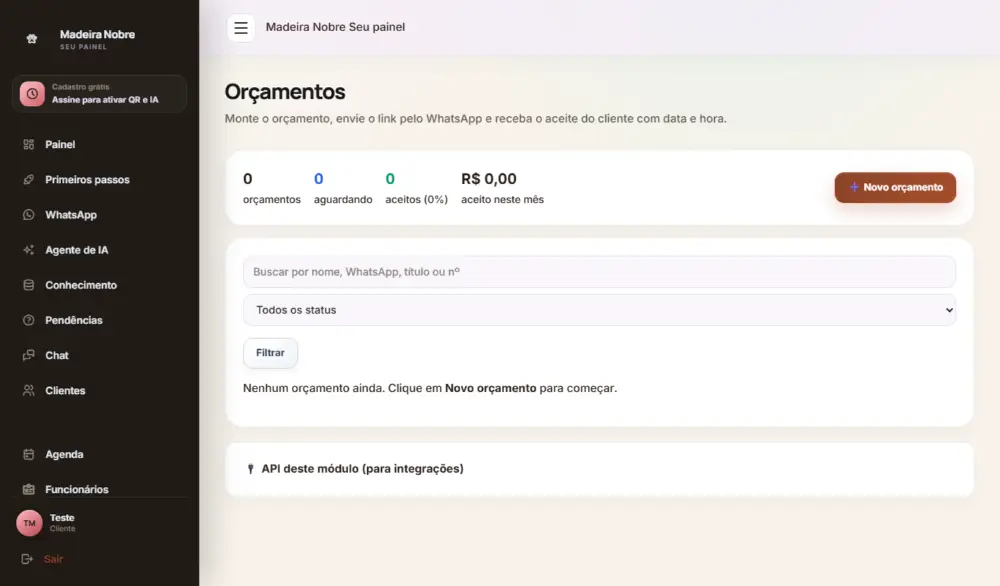
Task: Create a Novo orçamento
Action: (895, 187)
